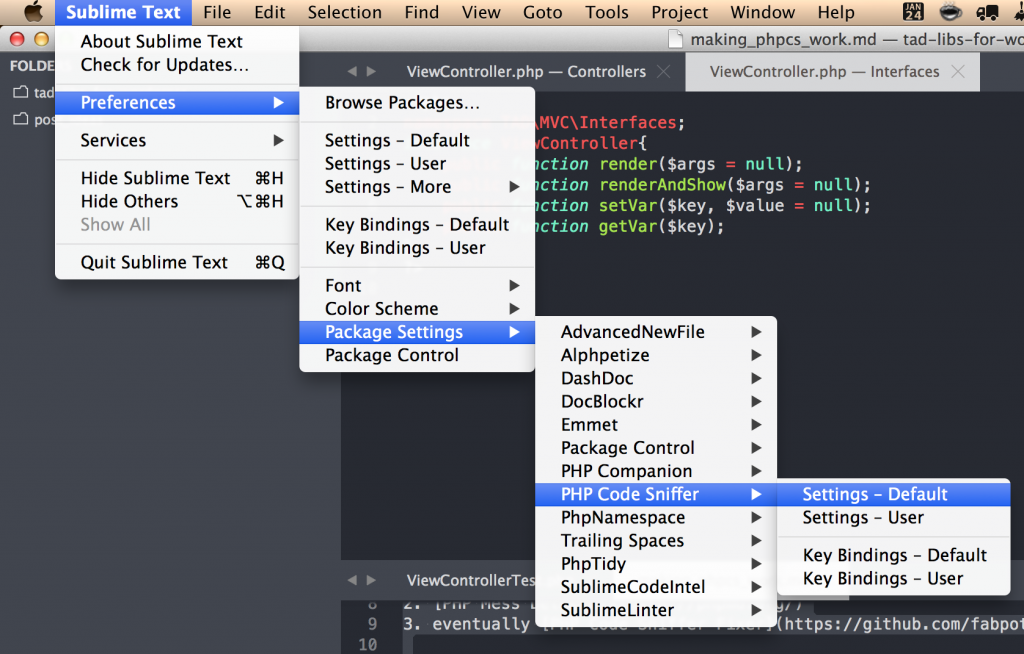Open Settings – Default in Preferences submenu
This screenshot has height=654, width=1024.
click(417, 140)
